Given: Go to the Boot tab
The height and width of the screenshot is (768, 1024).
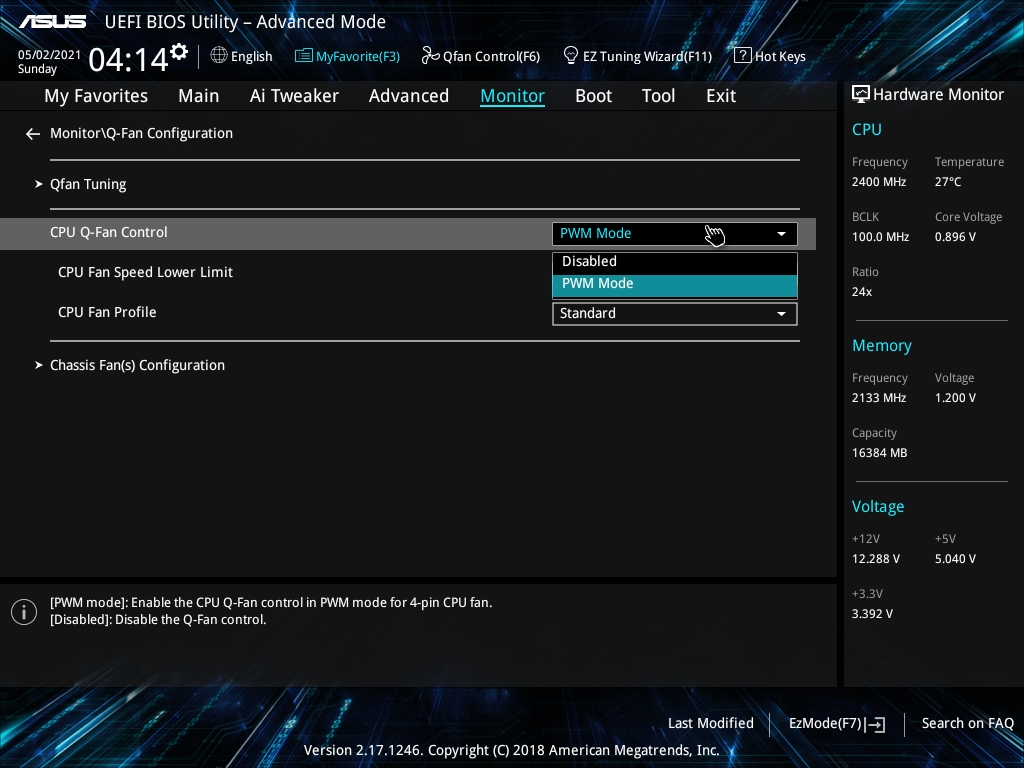Looking at the screenshot, I should (594, 96).
